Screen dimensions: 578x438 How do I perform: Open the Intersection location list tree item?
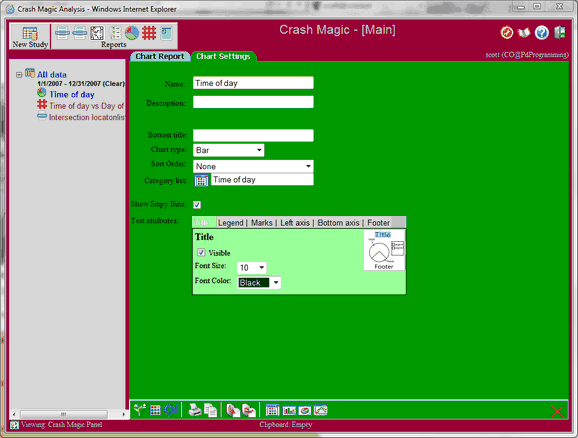87,117
